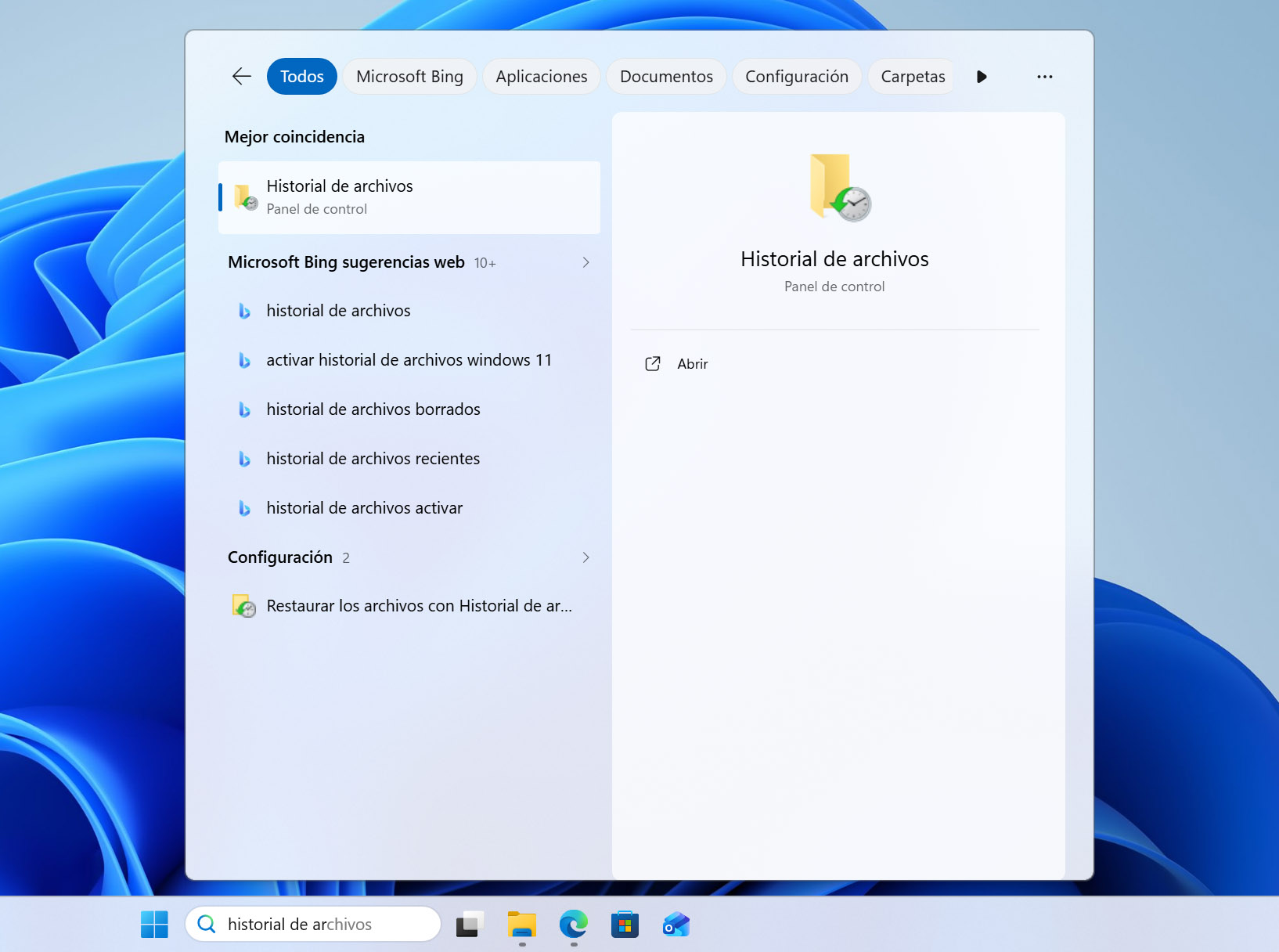
Task: Go back with the left arrow icon
Action: [242, 76]
